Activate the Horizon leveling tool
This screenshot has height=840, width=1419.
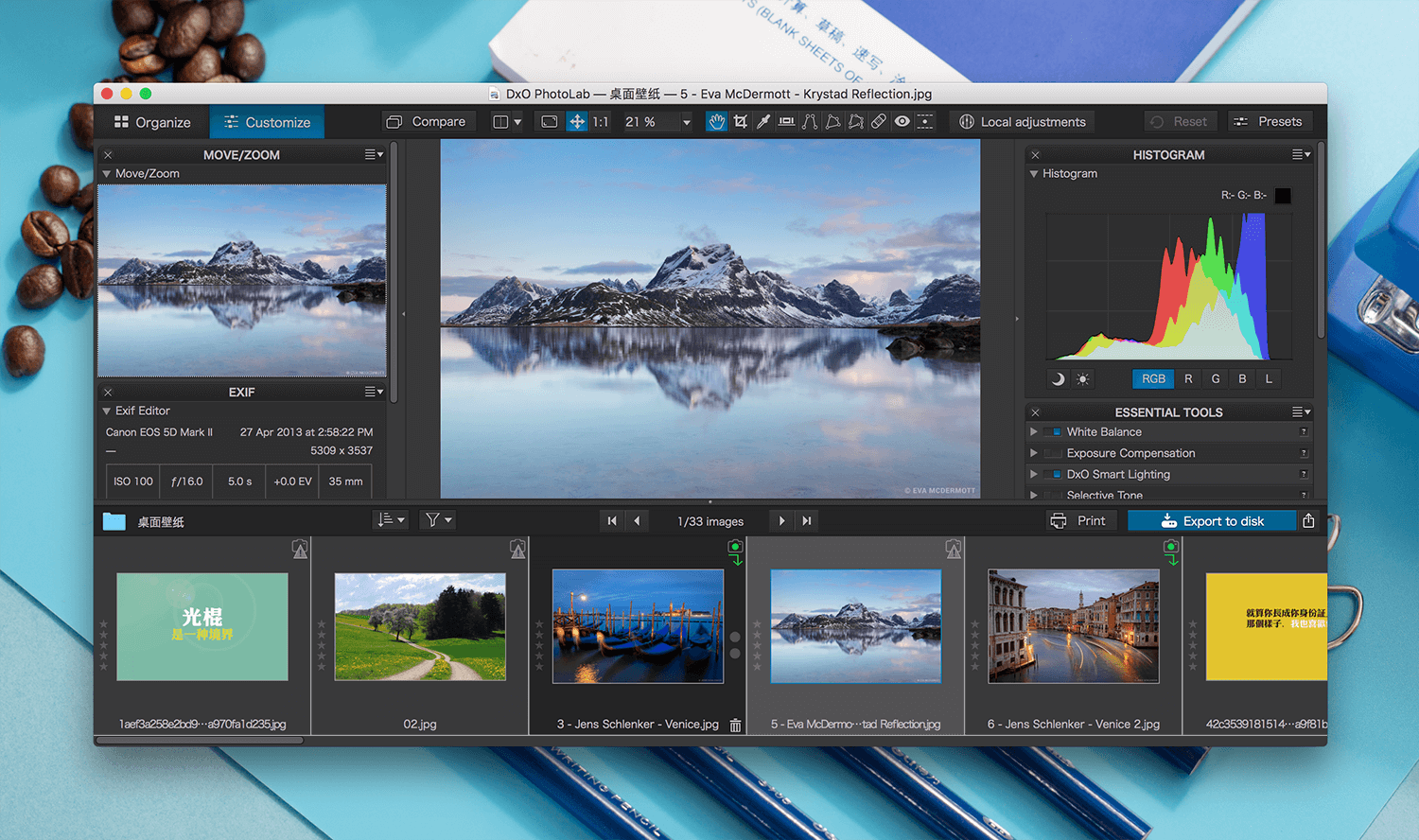[x=786, y=122]
